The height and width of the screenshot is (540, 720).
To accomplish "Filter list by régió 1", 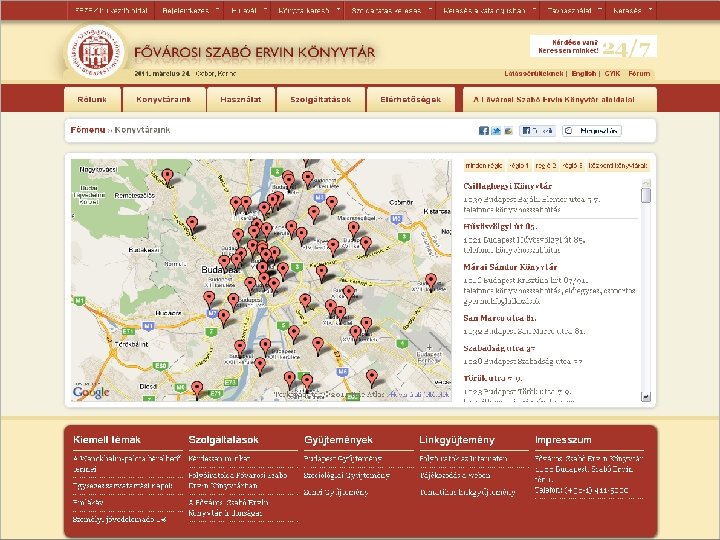I will click(519, 165).
